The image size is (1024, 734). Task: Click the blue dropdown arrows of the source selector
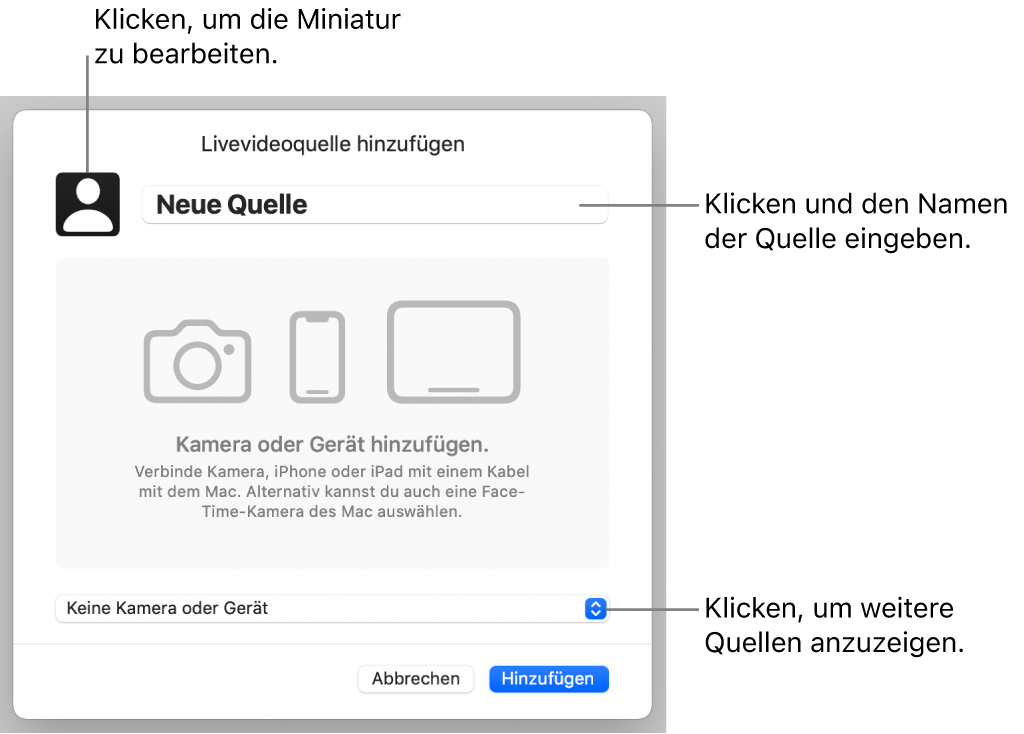pos(596,608)
